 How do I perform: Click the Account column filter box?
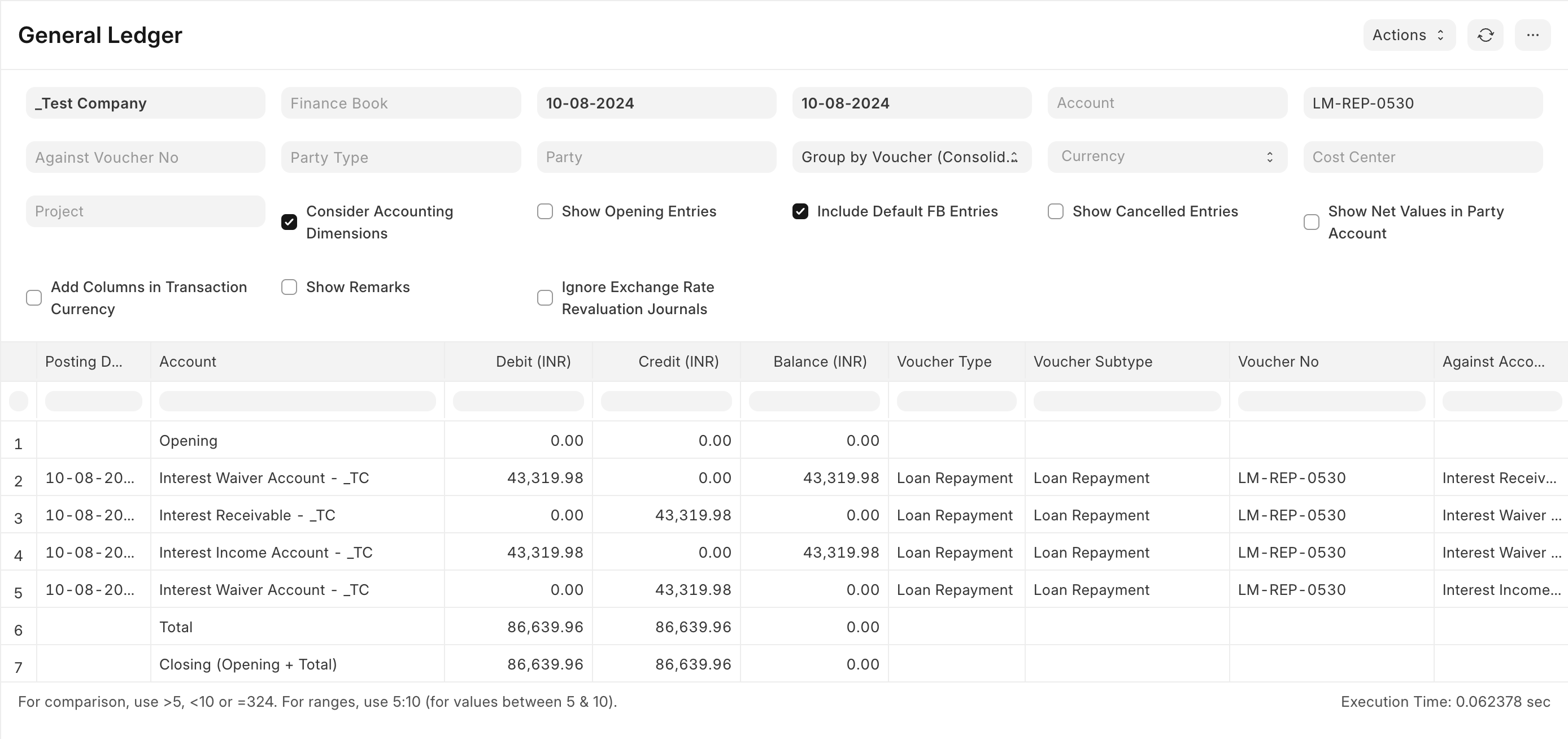coord(297,401)
